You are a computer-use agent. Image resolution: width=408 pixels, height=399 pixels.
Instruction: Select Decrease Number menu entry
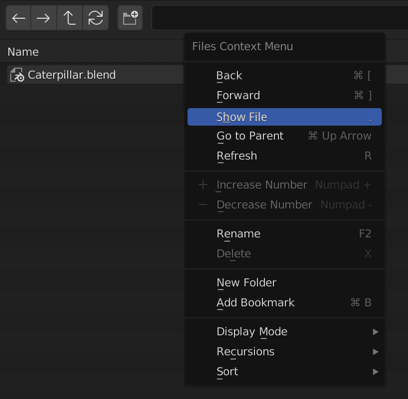285,205
